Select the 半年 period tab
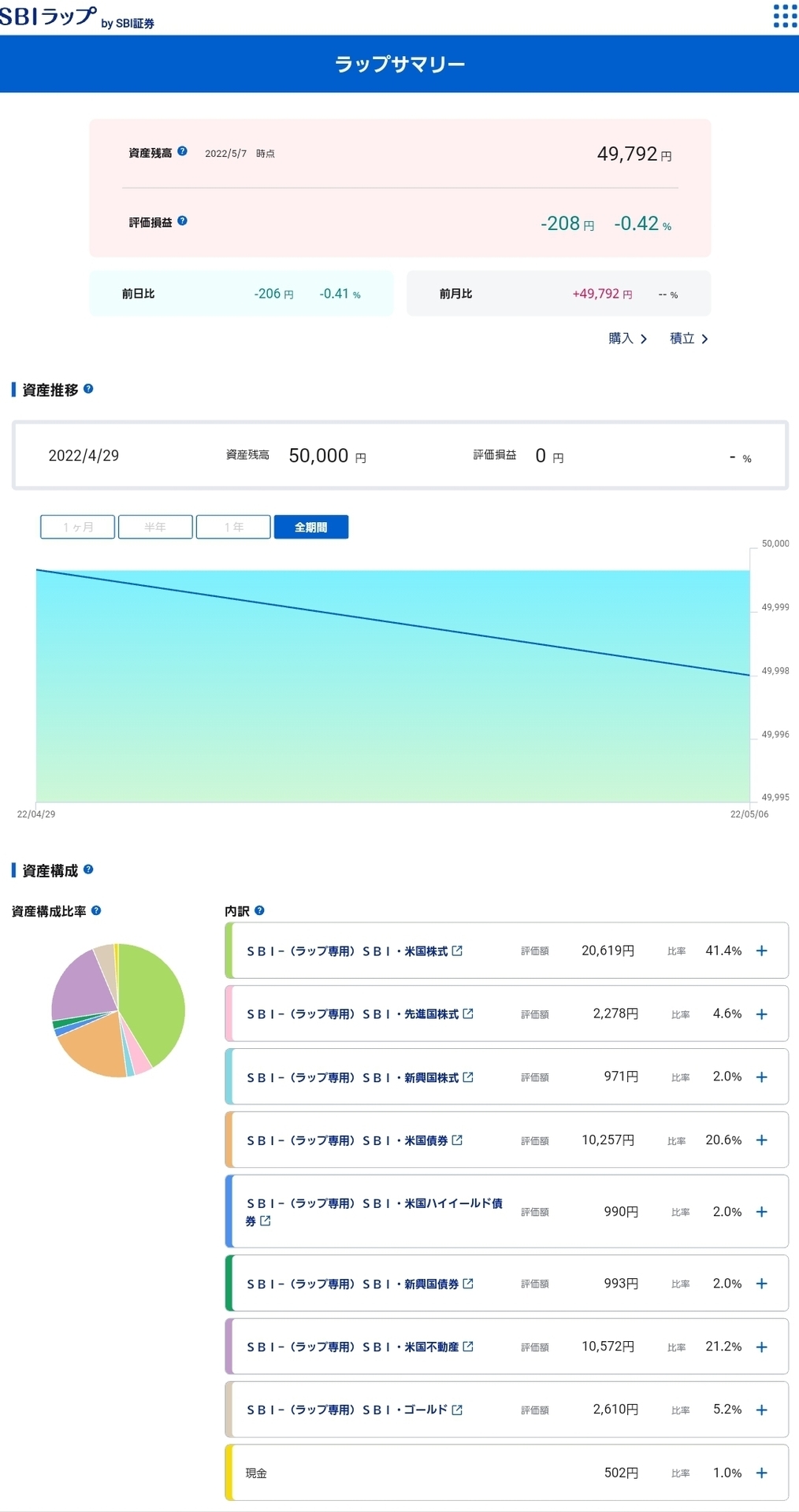The width and height of the screenshot is (799, 1512). point(155,527)
